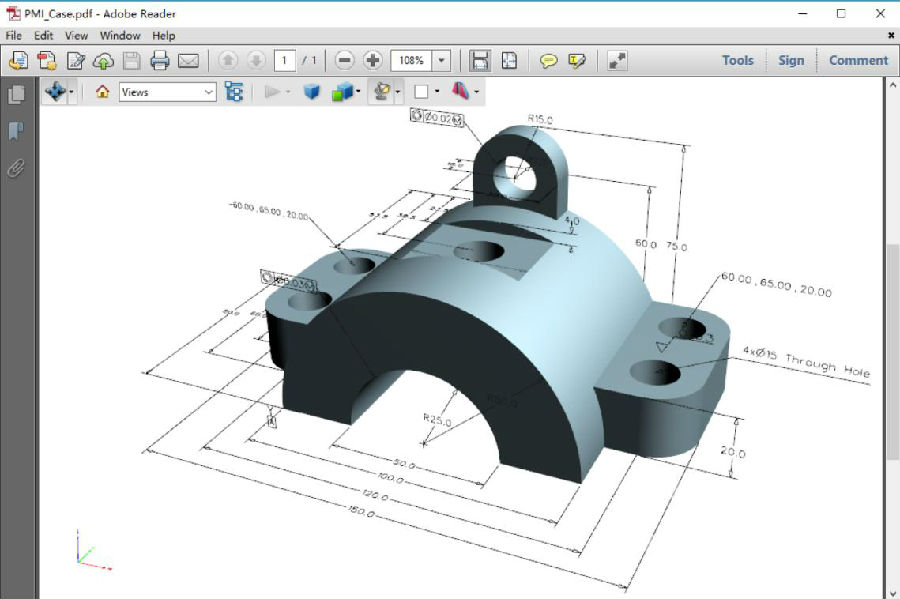Open the Comment pane
This screenshot has width=900, height=599.
[857, 60]
